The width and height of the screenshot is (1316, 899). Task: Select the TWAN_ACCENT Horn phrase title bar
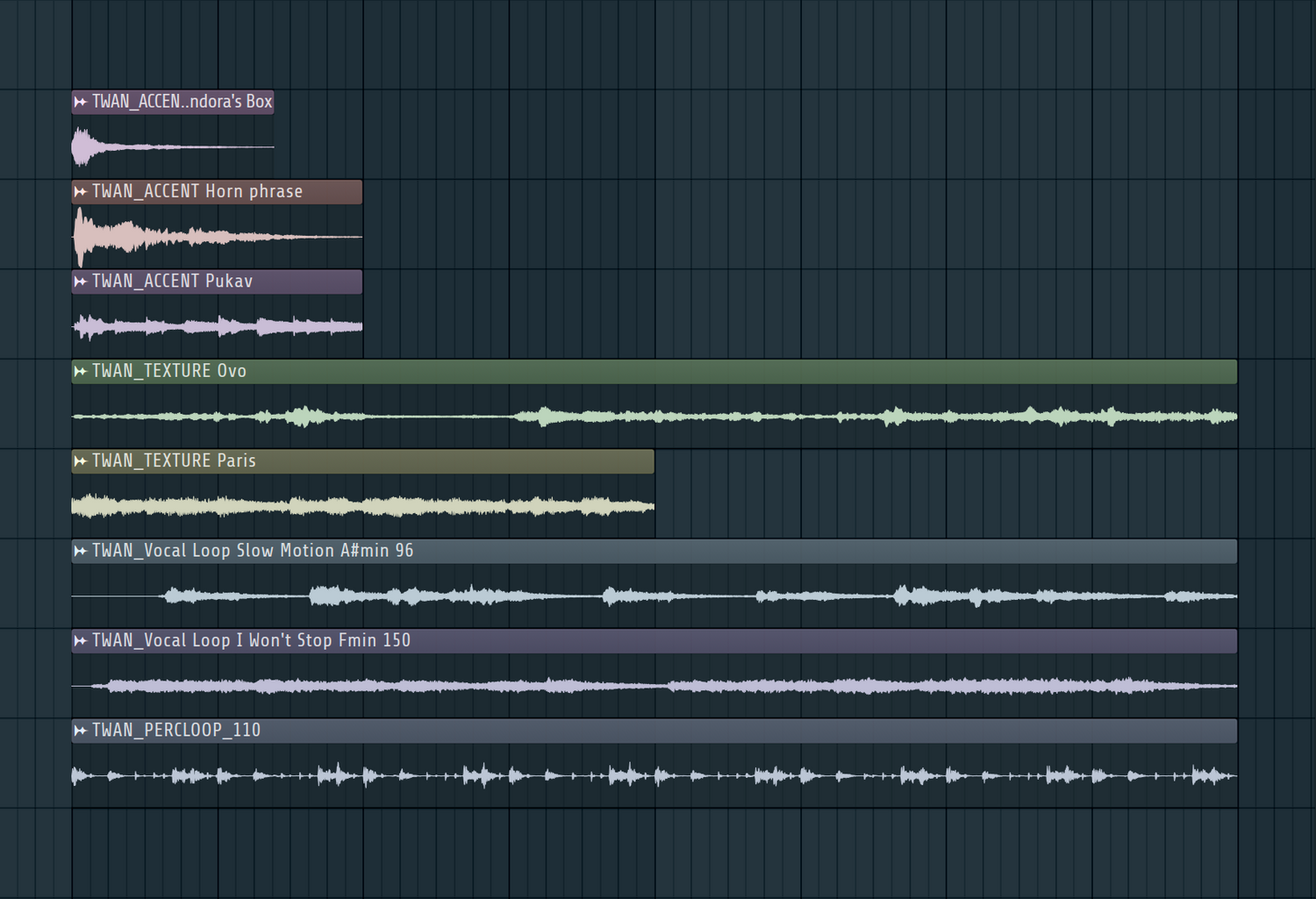[197, 192]
